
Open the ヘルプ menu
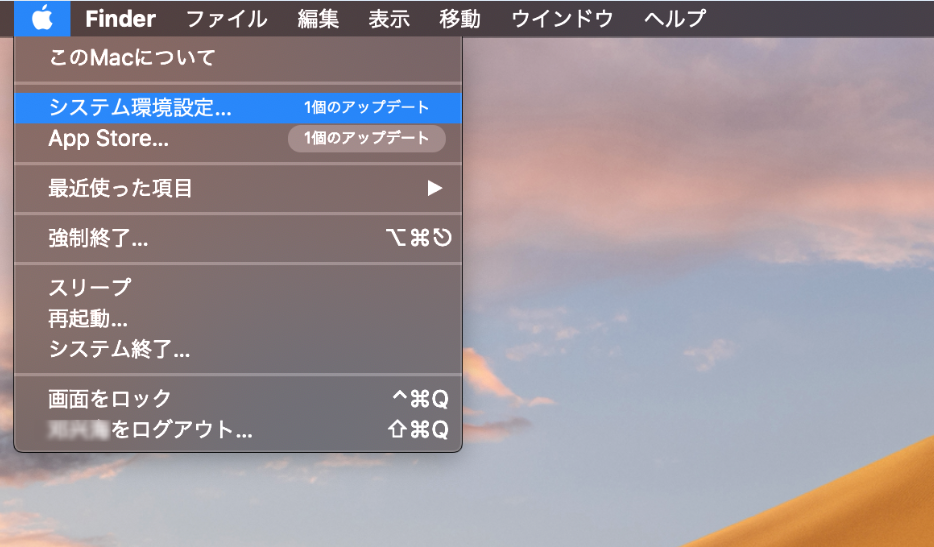tap(674, 18)
